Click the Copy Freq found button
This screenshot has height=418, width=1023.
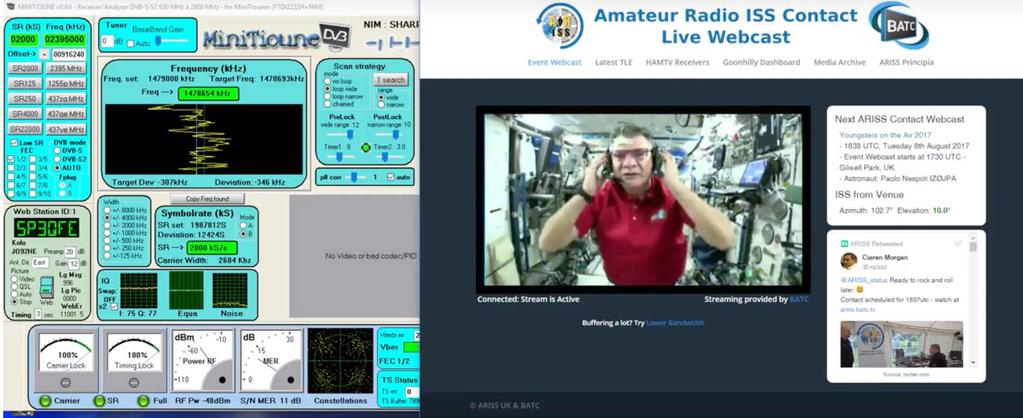pyautogui.click(x=207, y=198)
